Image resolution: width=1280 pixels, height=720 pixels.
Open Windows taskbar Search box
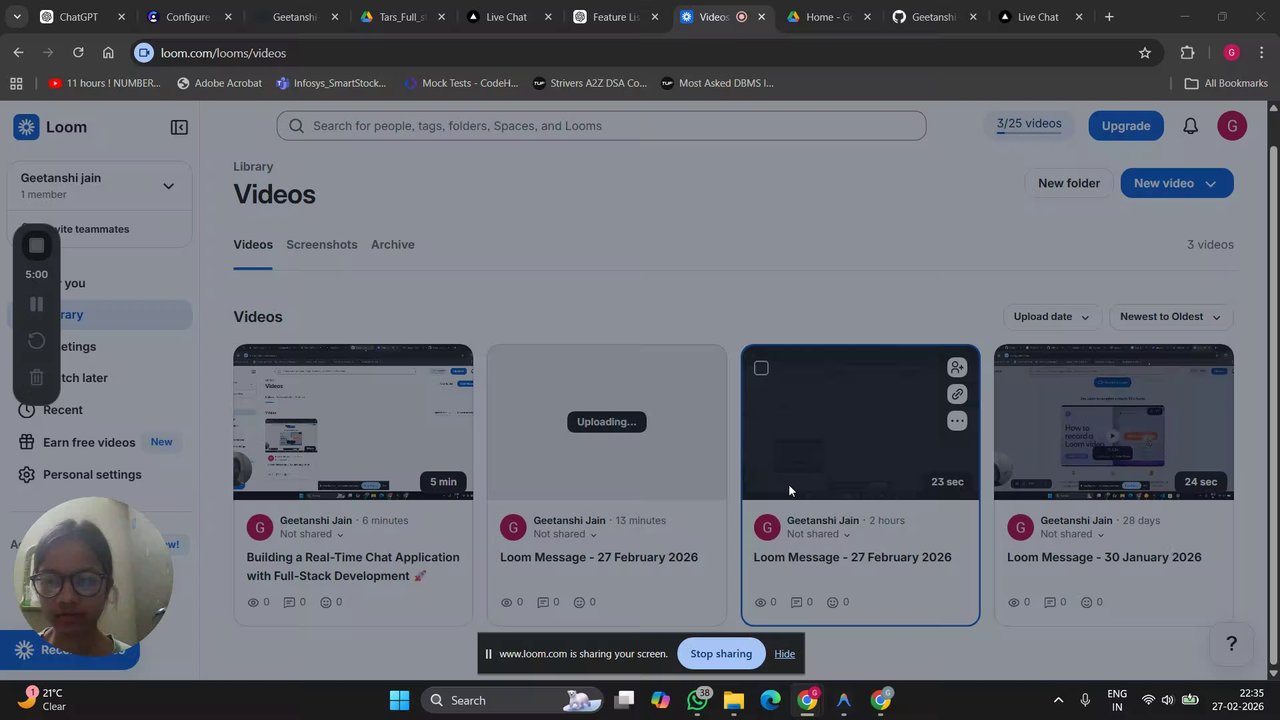(x=510, y=700)
